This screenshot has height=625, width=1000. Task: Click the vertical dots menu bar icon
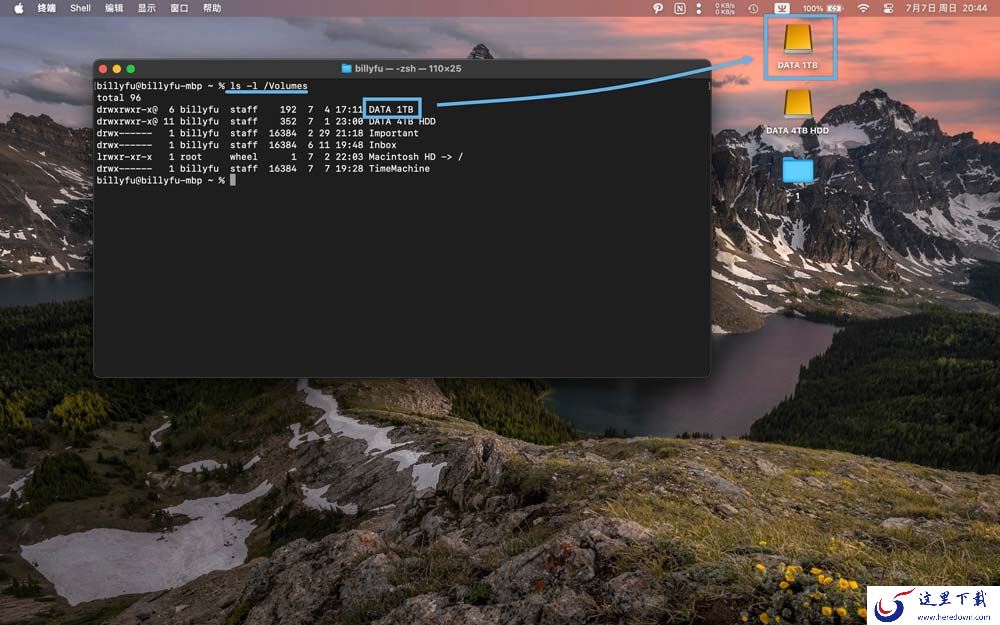pyautogui.click(x=699, y=8)
